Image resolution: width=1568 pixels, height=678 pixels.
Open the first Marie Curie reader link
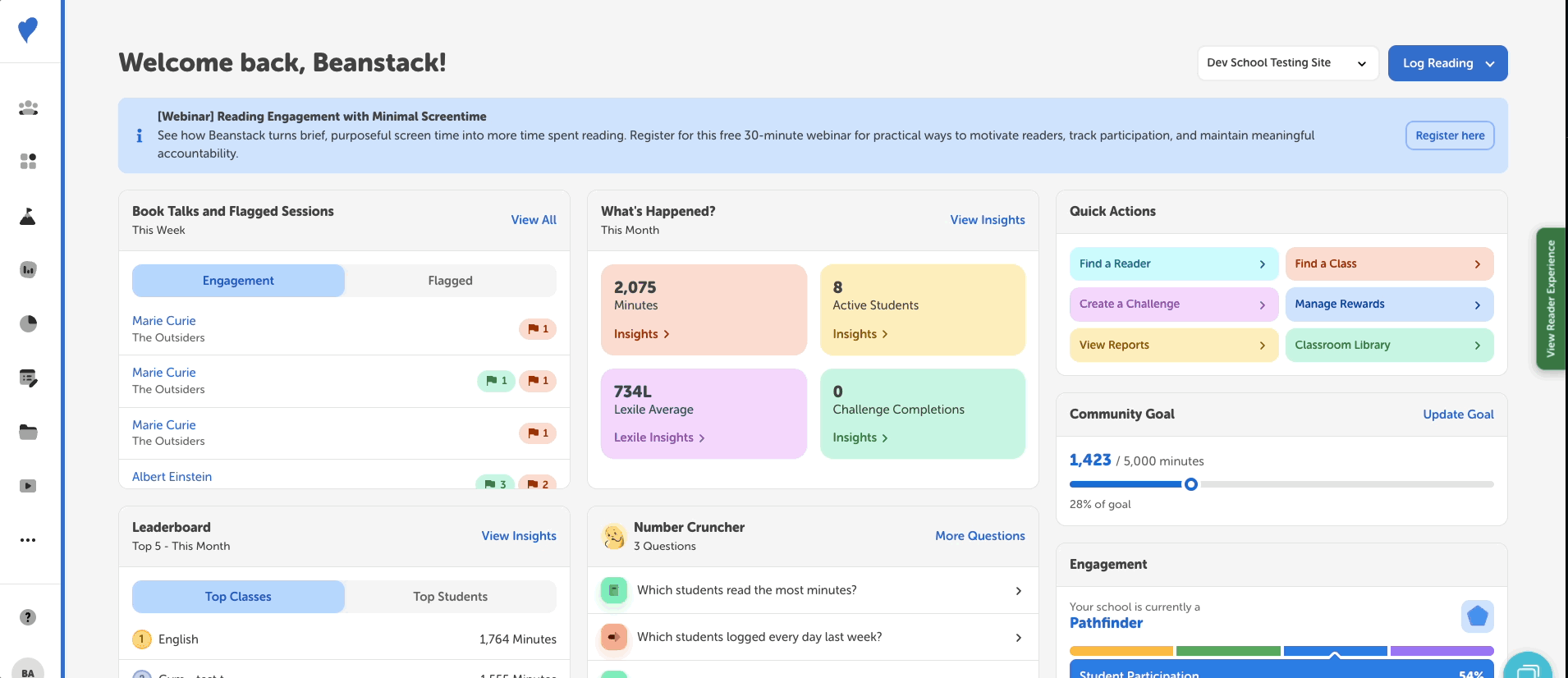(164, 321)
